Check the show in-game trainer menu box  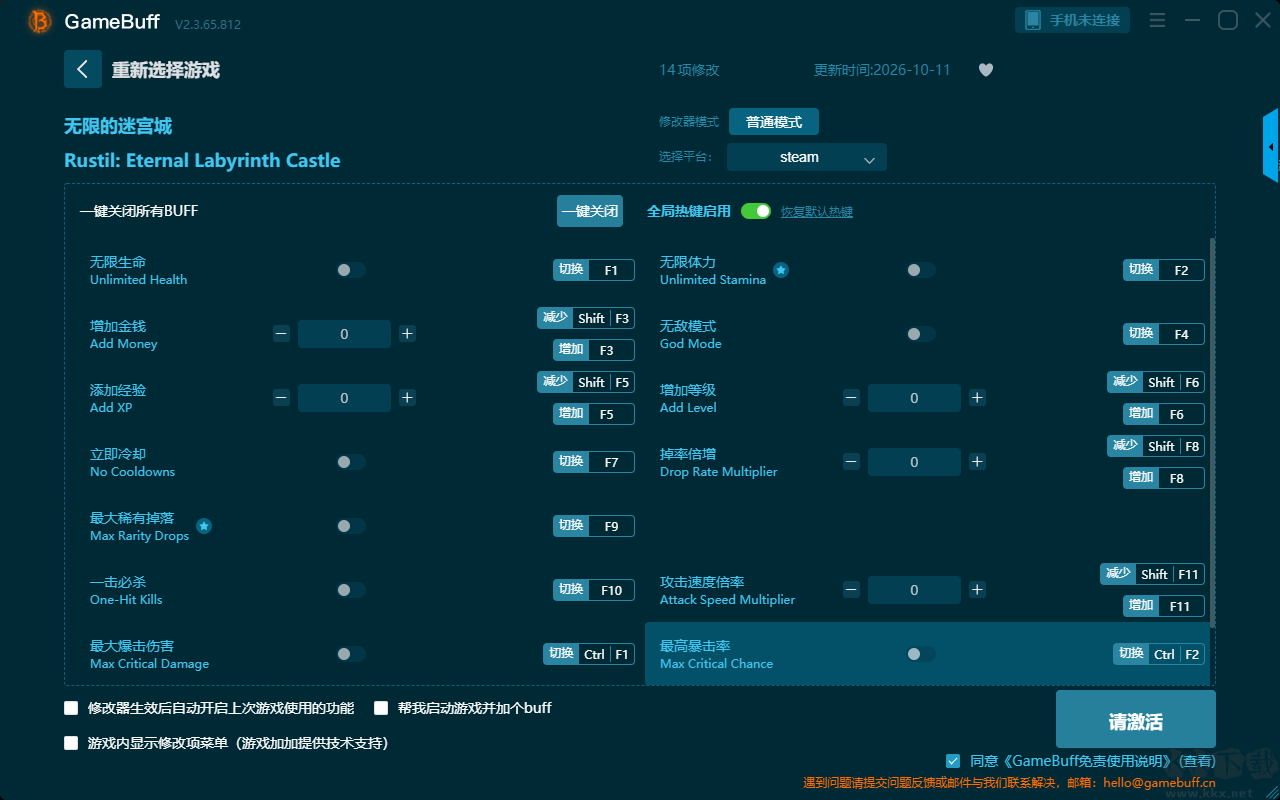click(x=71, y=743)
